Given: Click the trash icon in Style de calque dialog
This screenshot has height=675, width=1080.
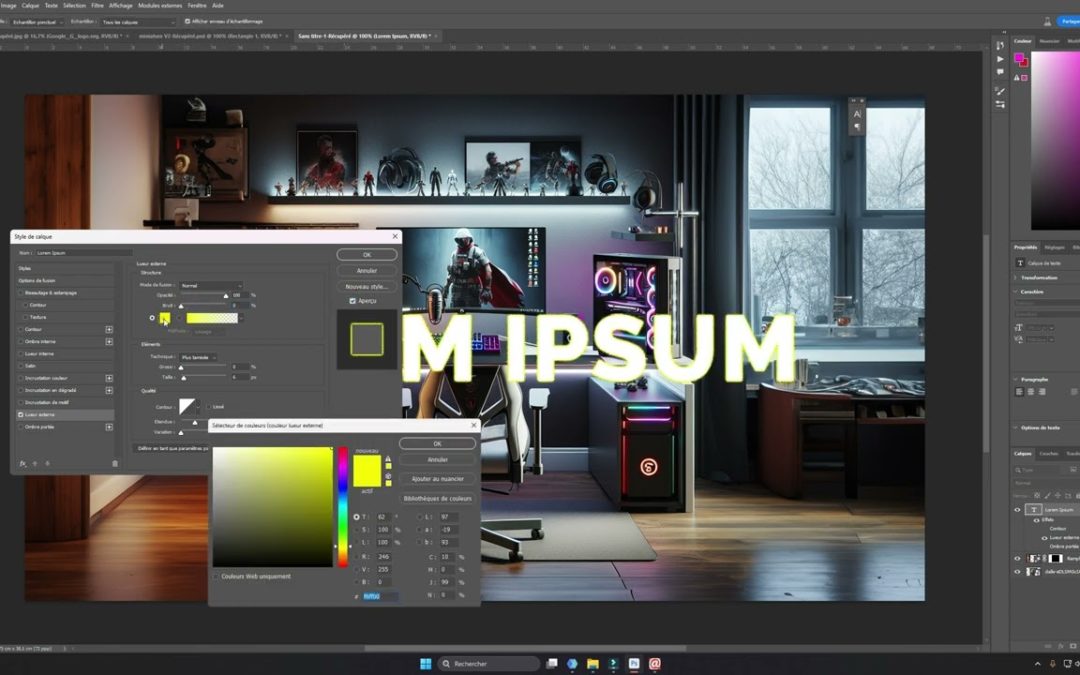Looking at the screenshot, I should pos(114,464).
